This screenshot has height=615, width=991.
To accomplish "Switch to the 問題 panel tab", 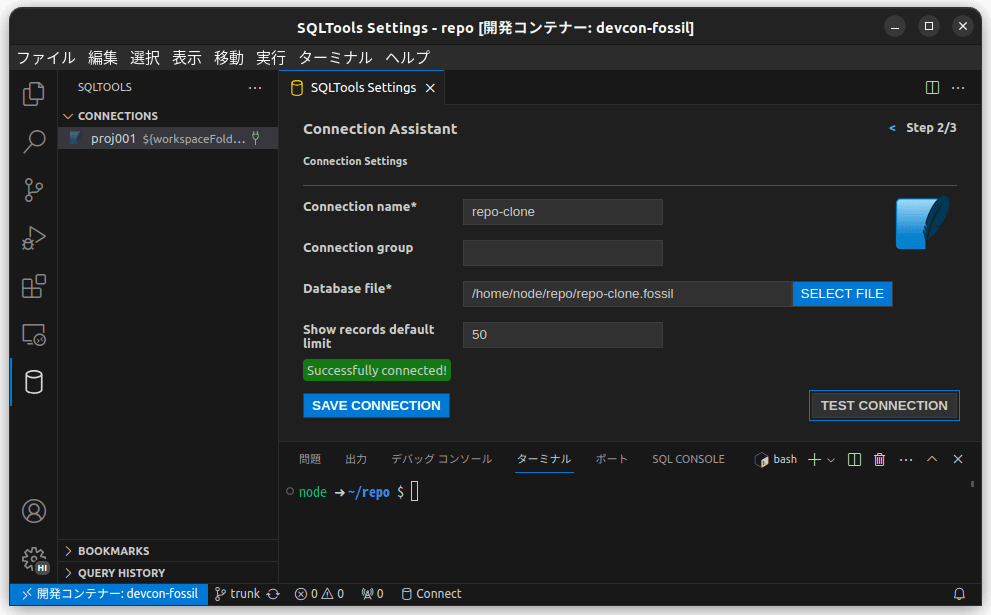I will pyautogui.click(x=310, y=460).
